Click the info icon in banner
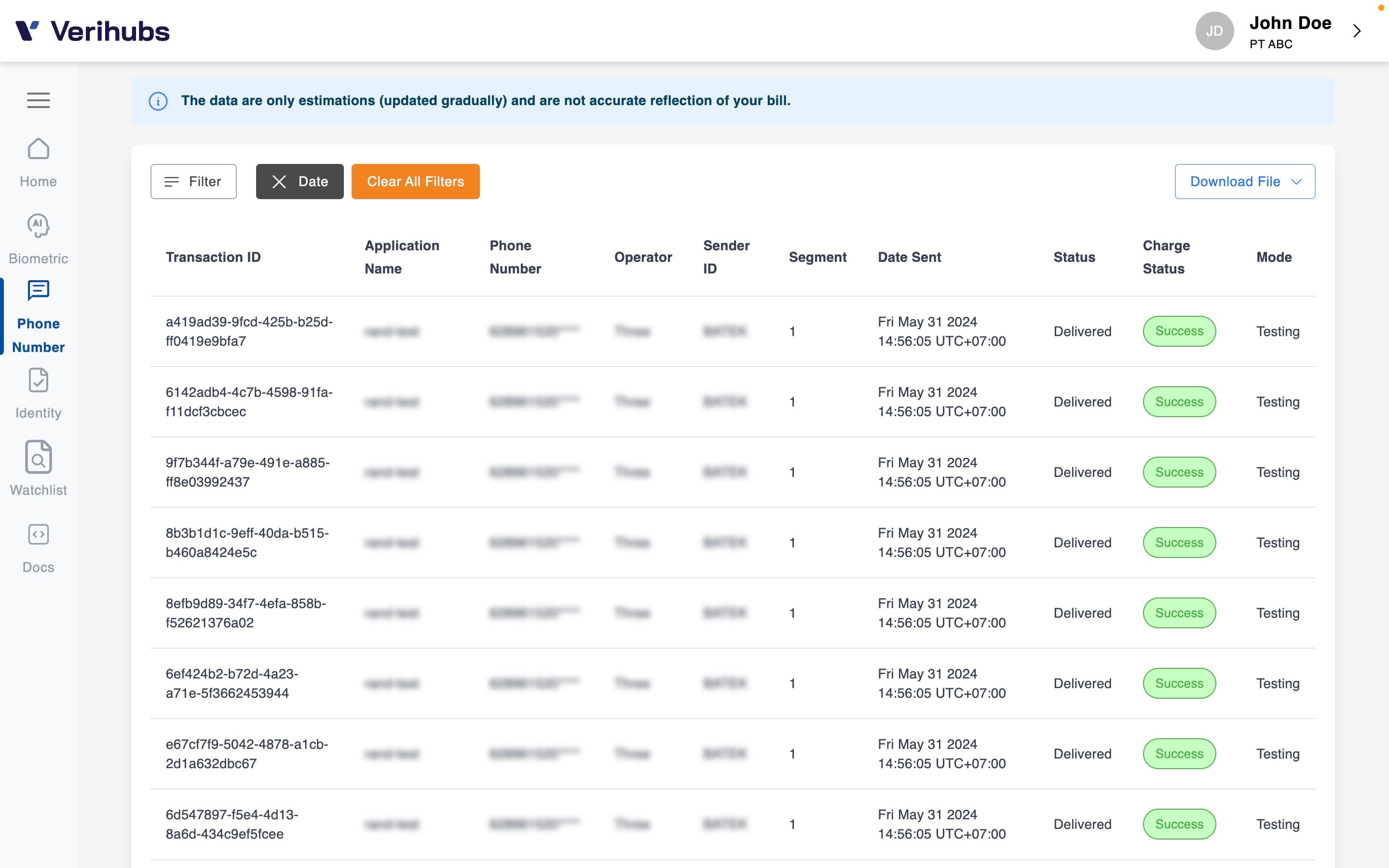 click(x=158, y=101)
